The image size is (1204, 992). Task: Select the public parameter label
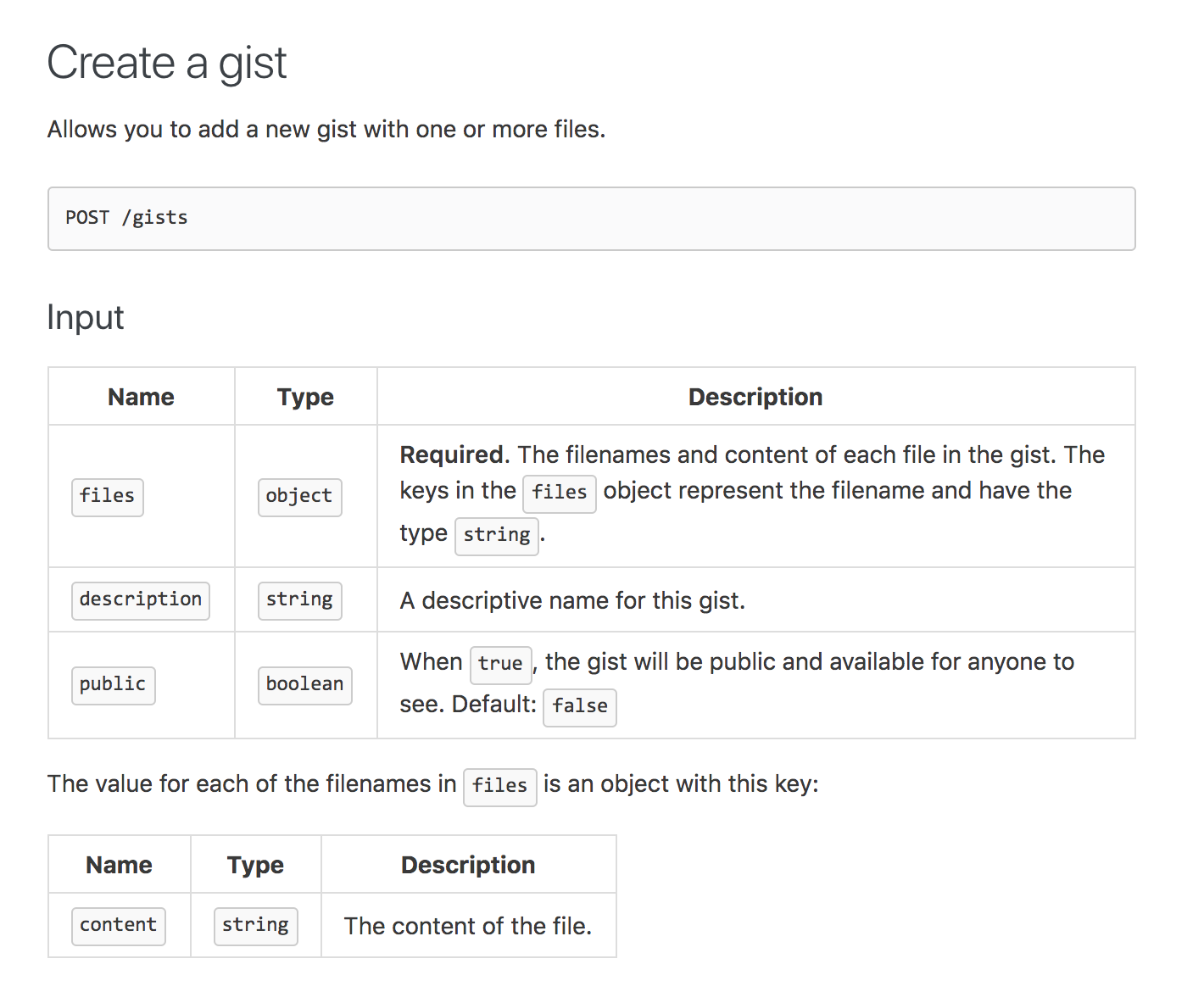(113, 685)
